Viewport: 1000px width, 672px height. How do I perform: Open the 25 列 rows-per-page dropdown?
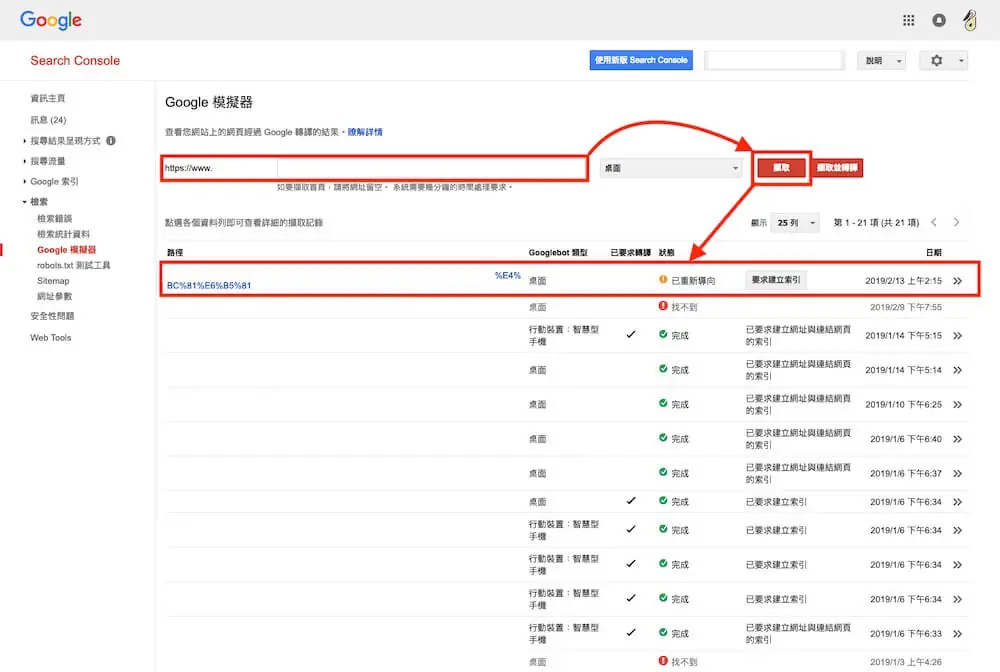coord(795,223)
